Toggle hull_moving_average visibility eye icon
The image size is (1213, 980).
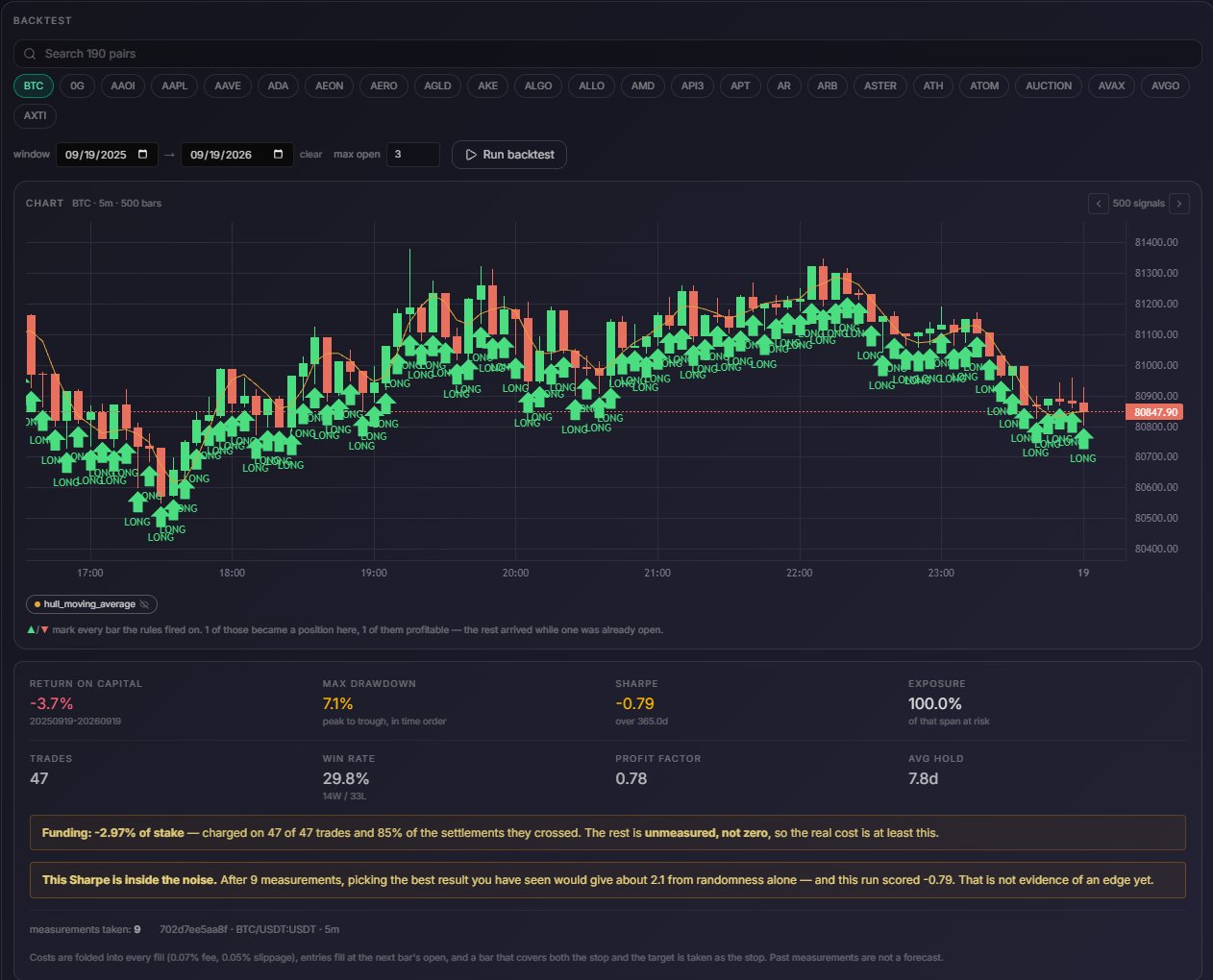click(144, 604)
